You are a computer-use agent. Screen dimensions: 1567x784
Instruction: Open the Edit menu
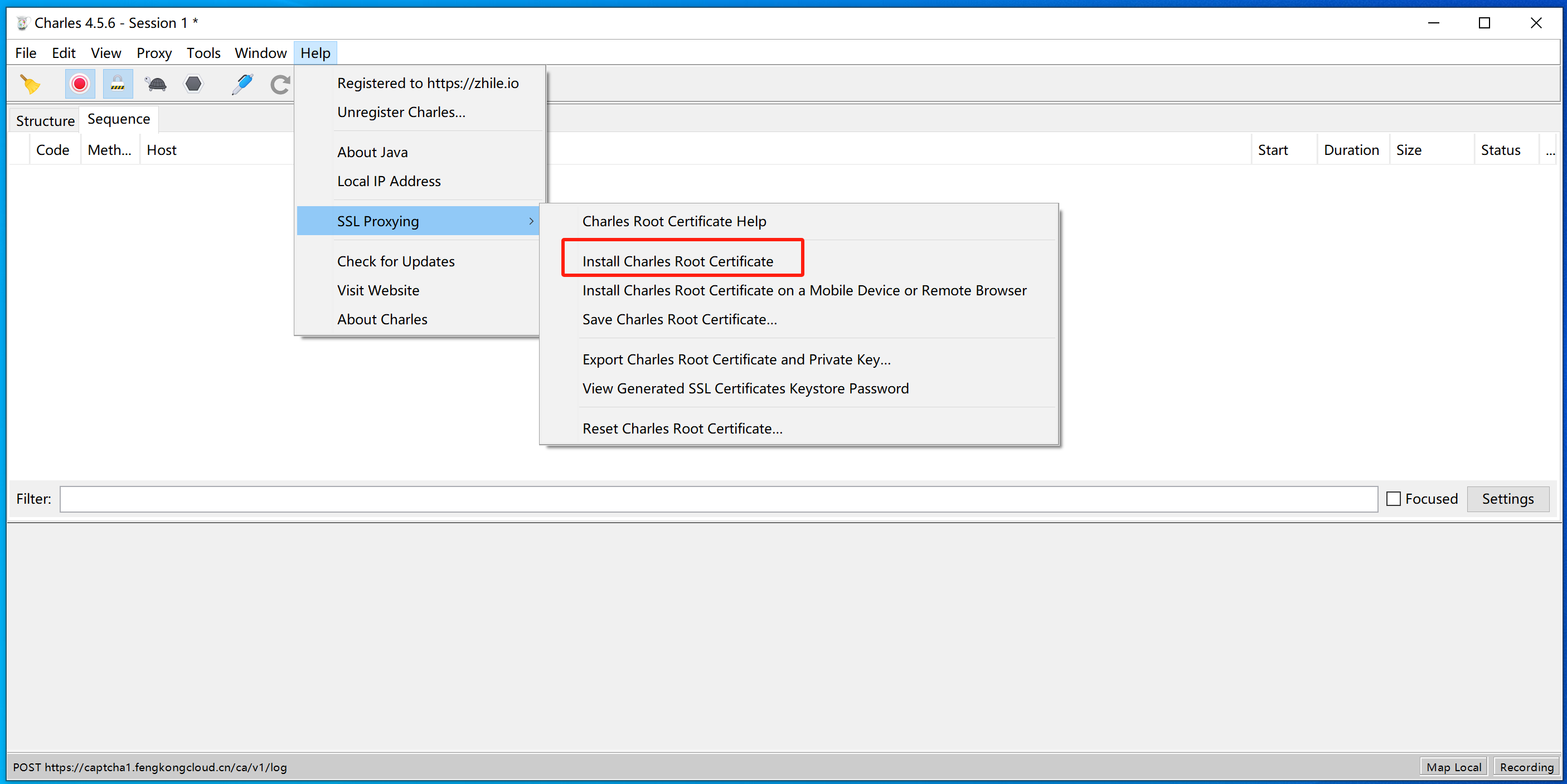[63, 53]
